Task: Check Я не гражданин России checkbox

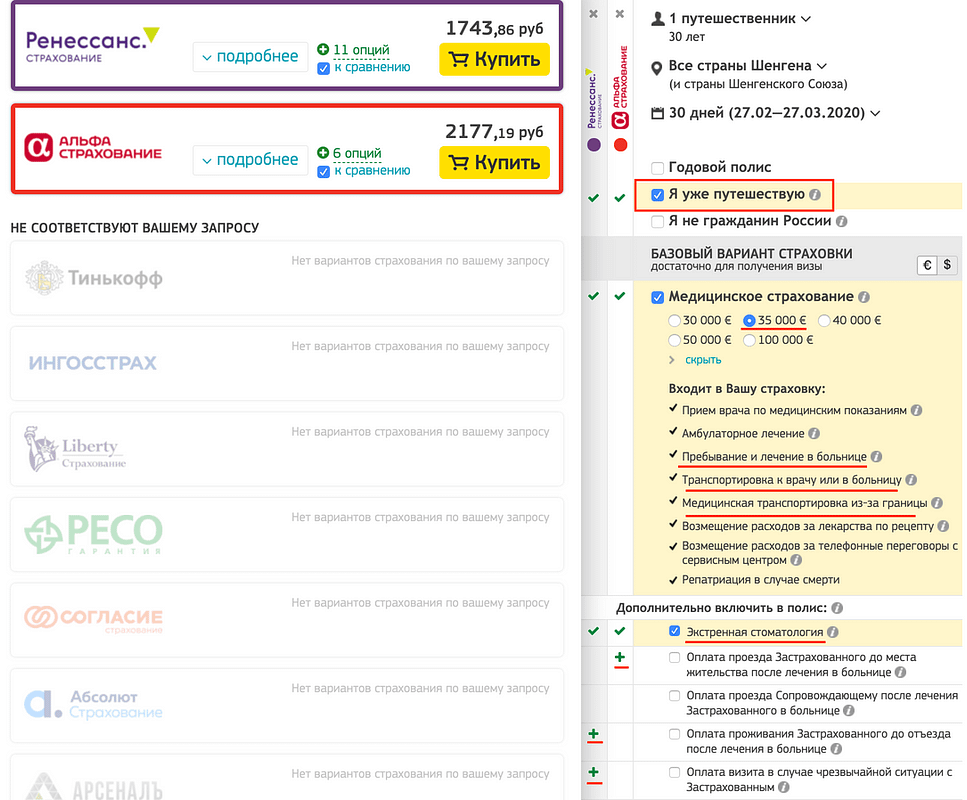Action: pos(657,221)
